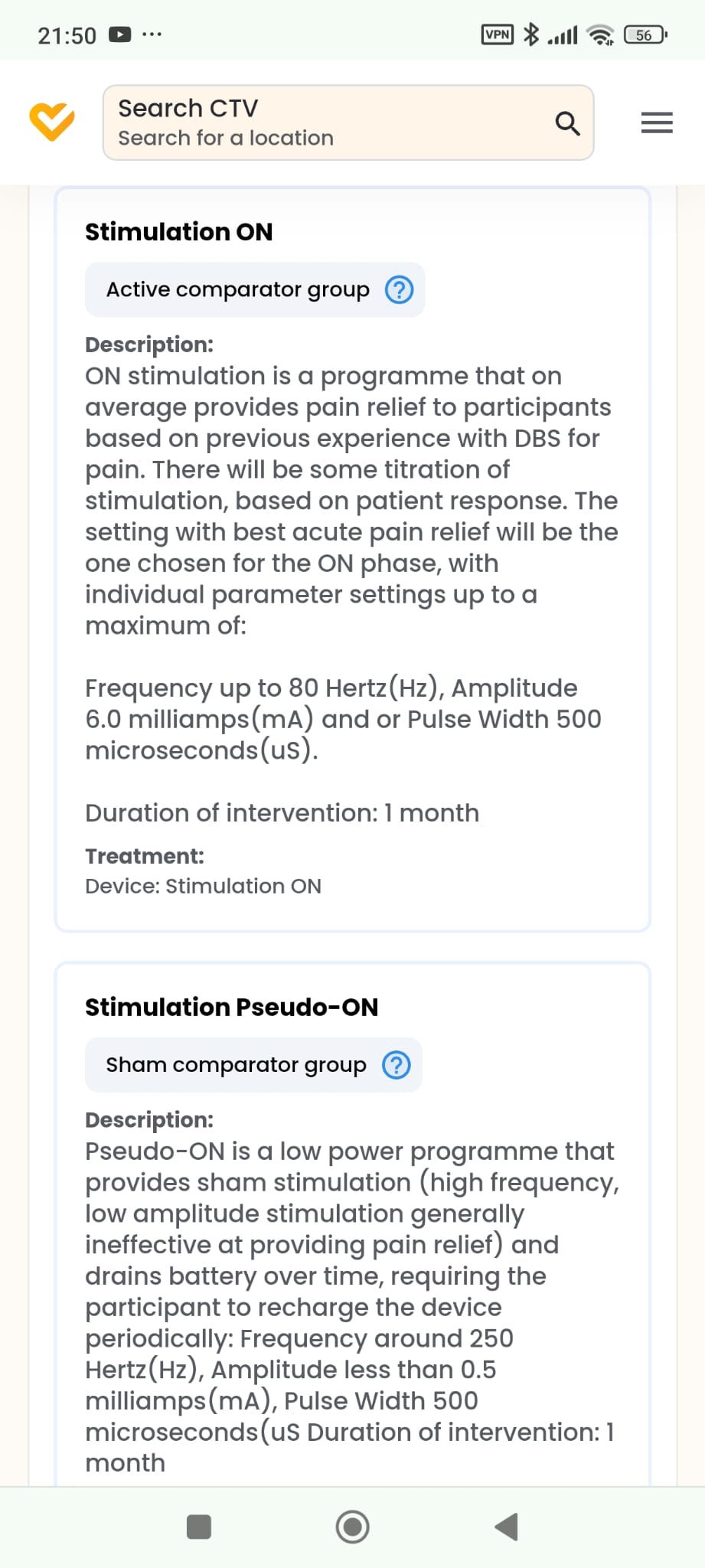Tap the Wi-Fi status icon
This screenshot has width=705, height=1568.
[599, 34]
